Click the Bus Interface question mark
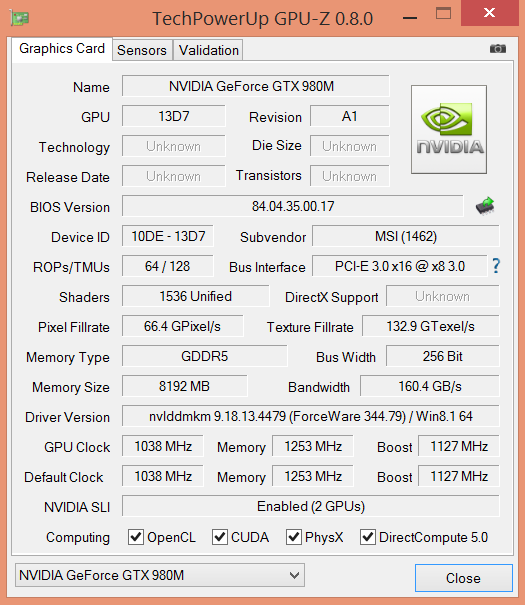525x605 pixels. click(496, 266)
